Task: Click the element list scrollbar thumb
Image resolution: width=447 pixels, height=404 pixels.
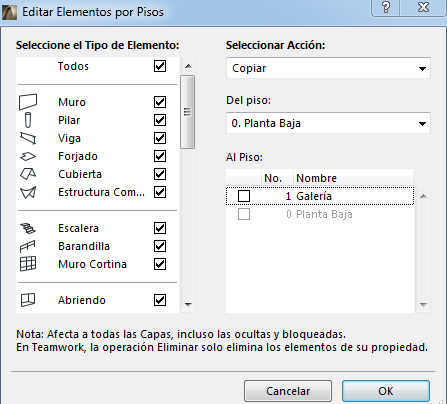Action: (188, 112)
